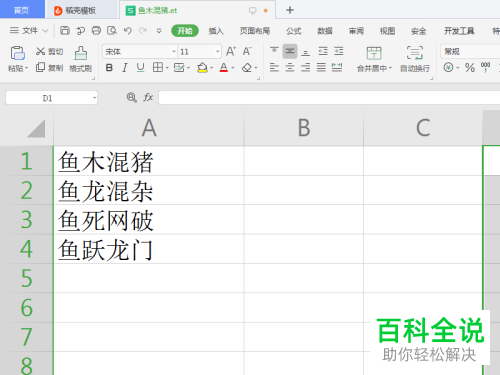Expand Merge and Center dropdown arrow

click(390, 68)
